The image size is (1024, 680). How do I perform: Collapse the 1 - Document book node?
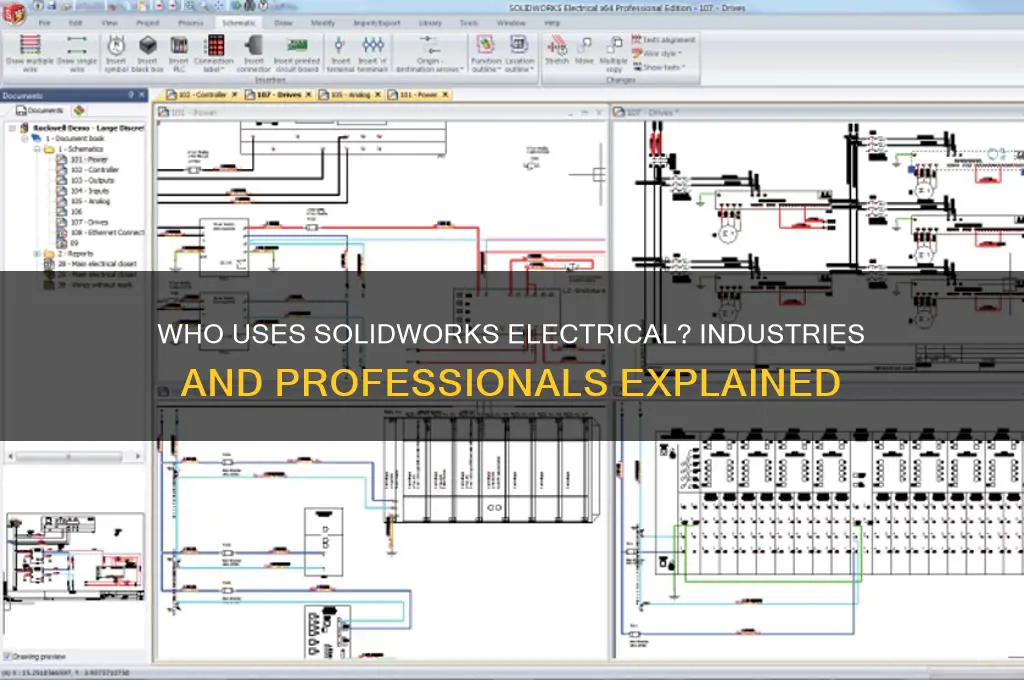coord(25,138)
